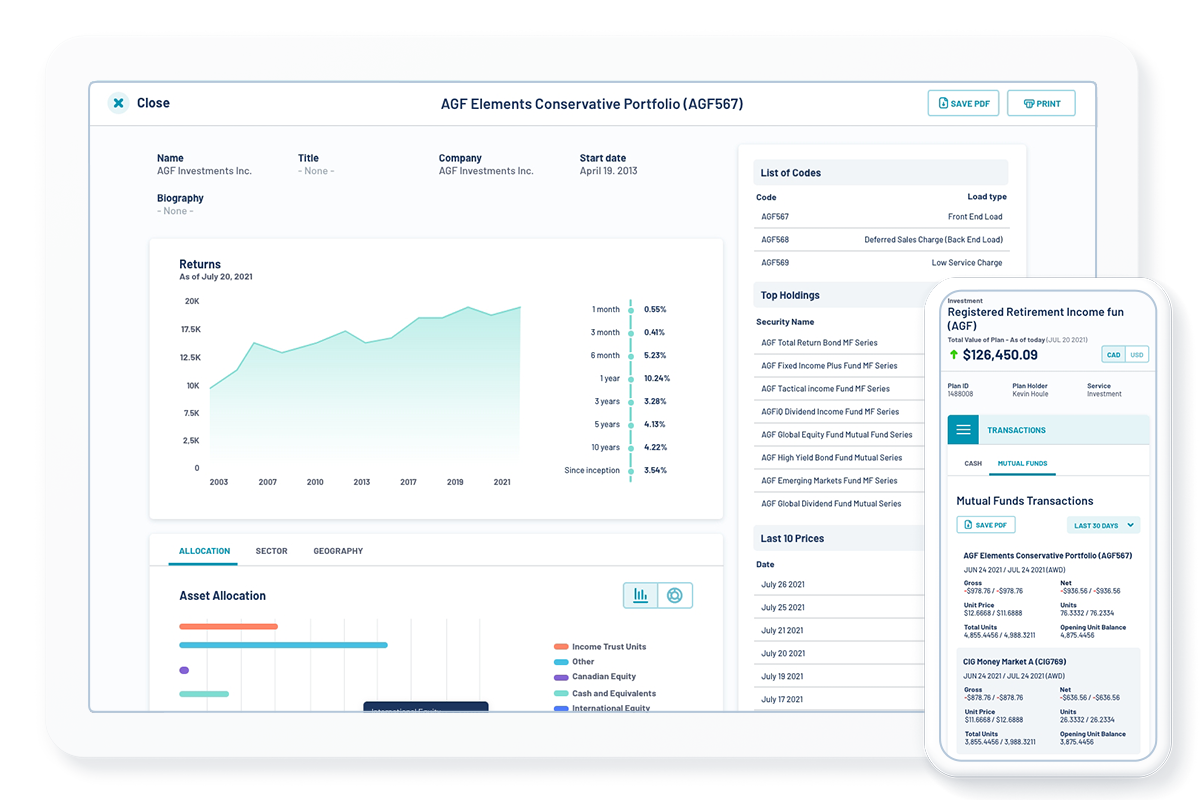The height and width of the screenshot is (800, 1200).
Task: Click the 4.13% return value
Action: (655, 424)
